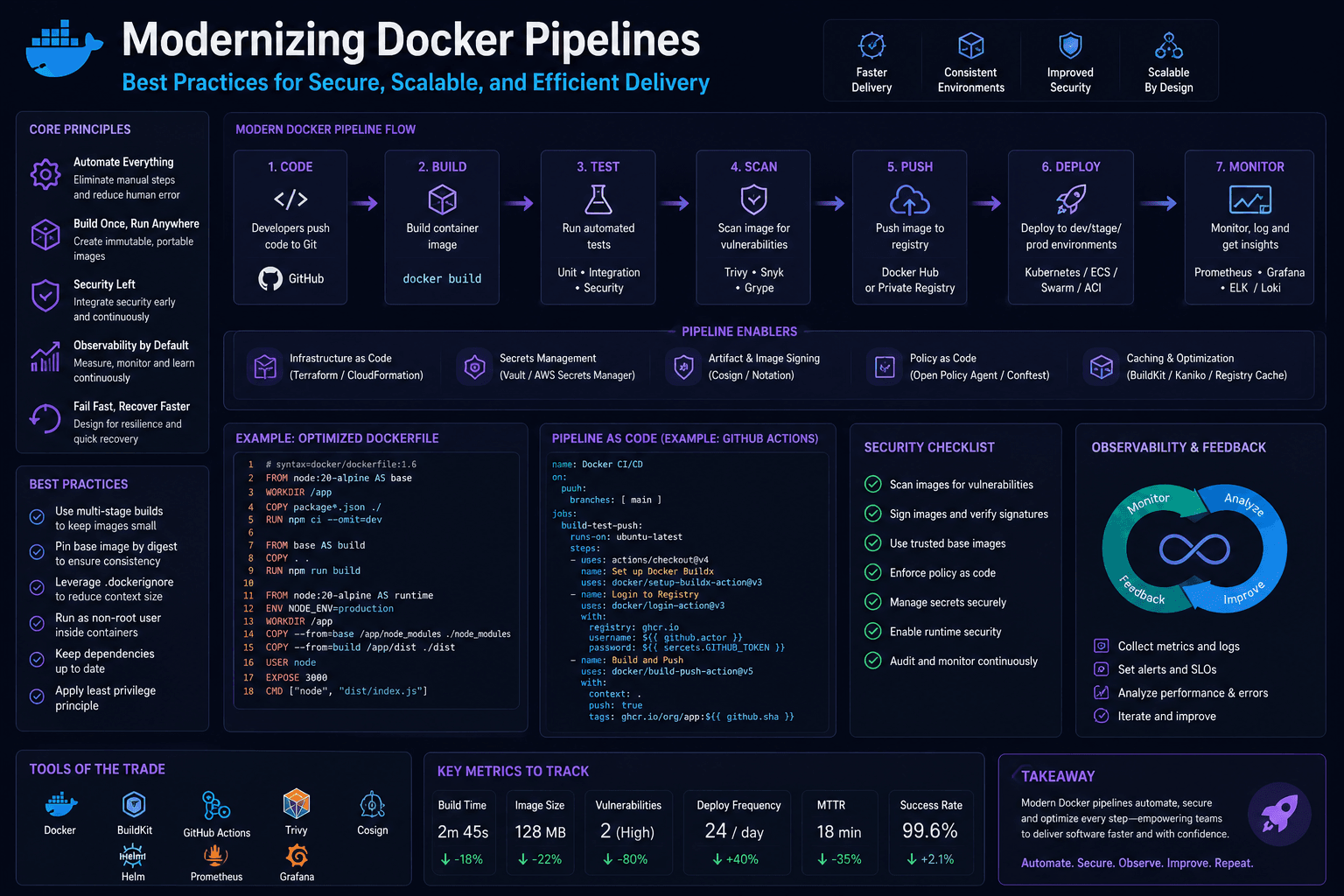Viewport: 1344px width, 896px height.
Task: Click the Collect metrics and logs icon
Action: click(1102, 646)
